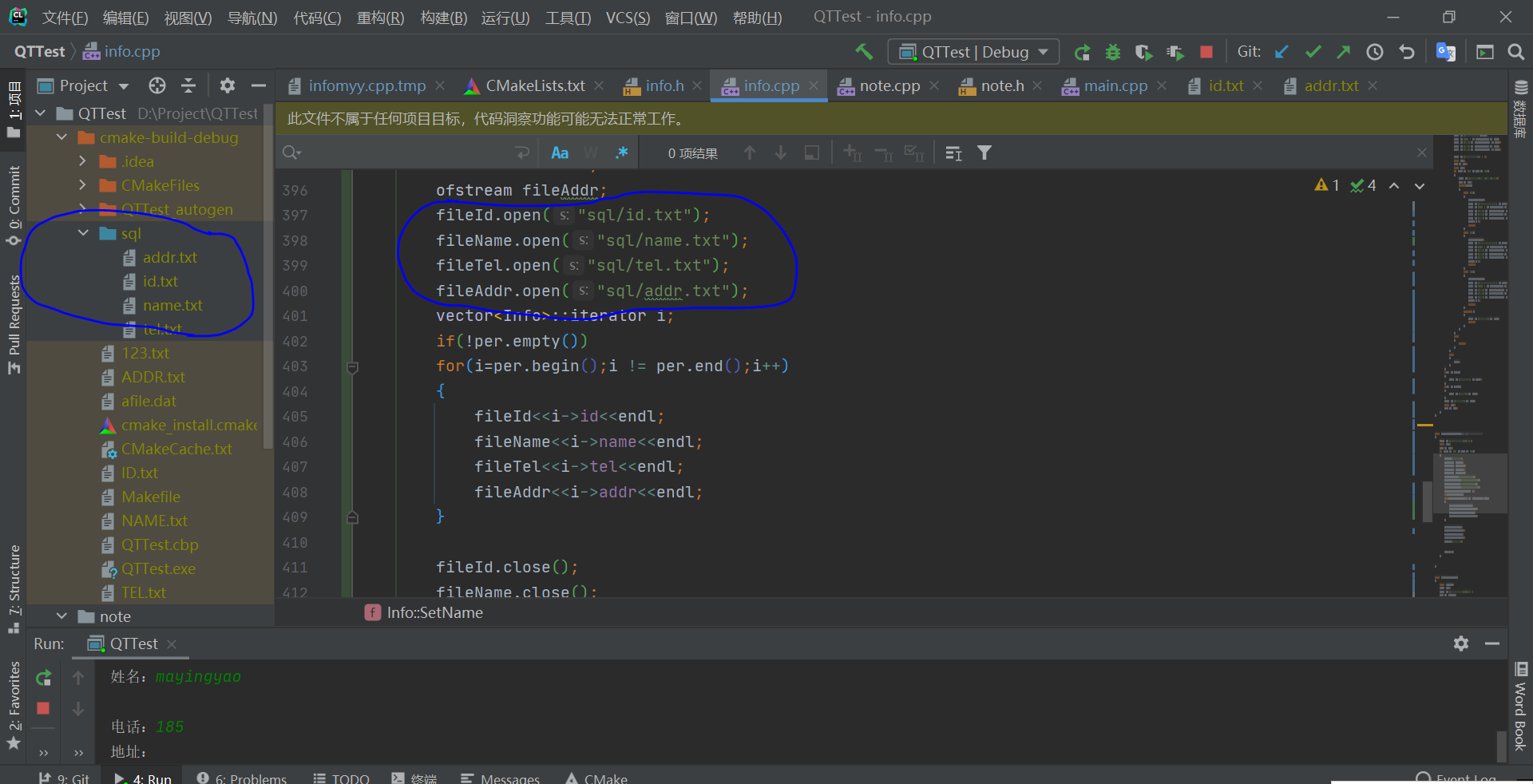Click the Build hammer icon
The width and height of the screenshot is (1533, 784).
point(864,52)
